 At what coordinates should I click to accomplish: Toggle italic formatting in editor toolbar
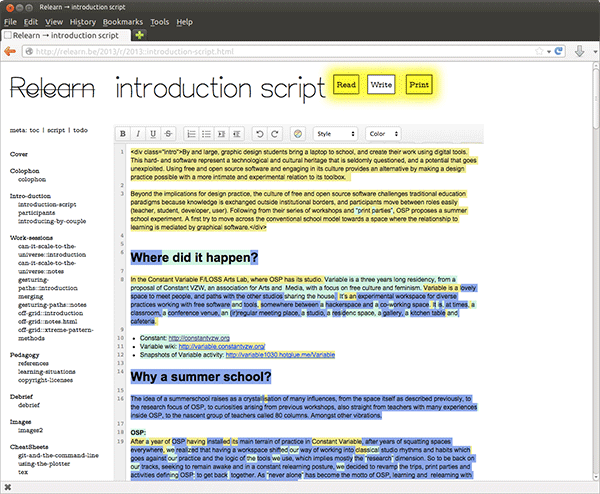coord(138,134)
